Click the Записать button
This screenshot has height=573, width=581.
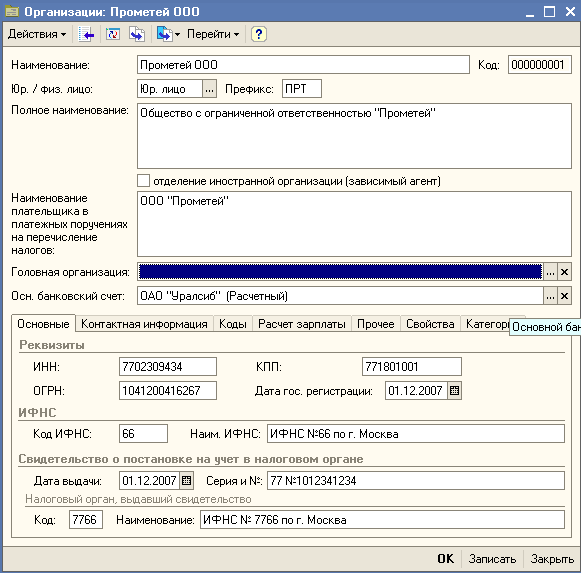pos(492,559)
